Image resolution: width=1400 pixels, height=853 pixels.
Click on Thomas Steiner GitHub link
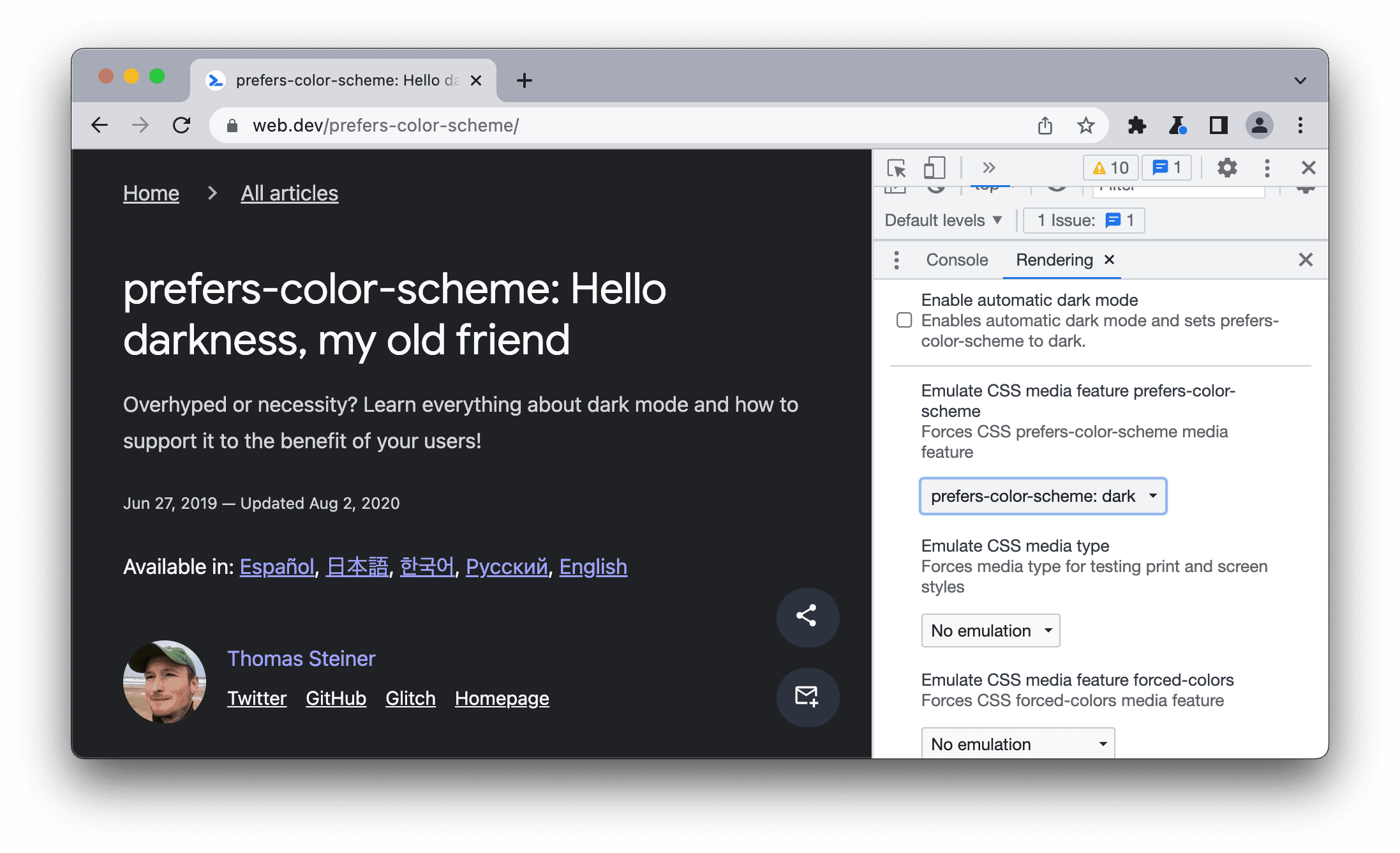(335, 697)
